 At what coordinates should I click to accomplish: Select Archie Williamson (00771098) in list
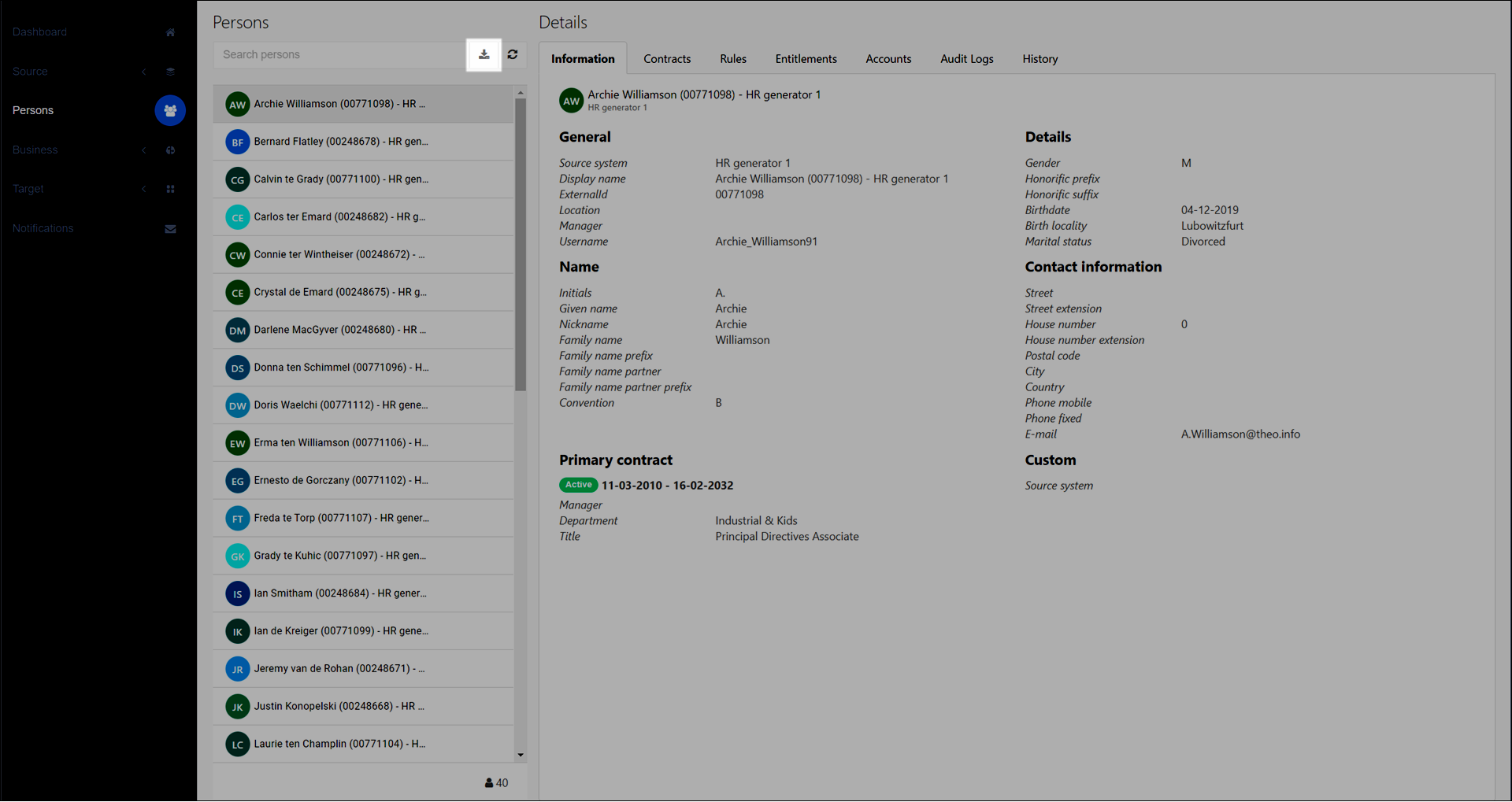pyautogui.click(x=363, y=105)
